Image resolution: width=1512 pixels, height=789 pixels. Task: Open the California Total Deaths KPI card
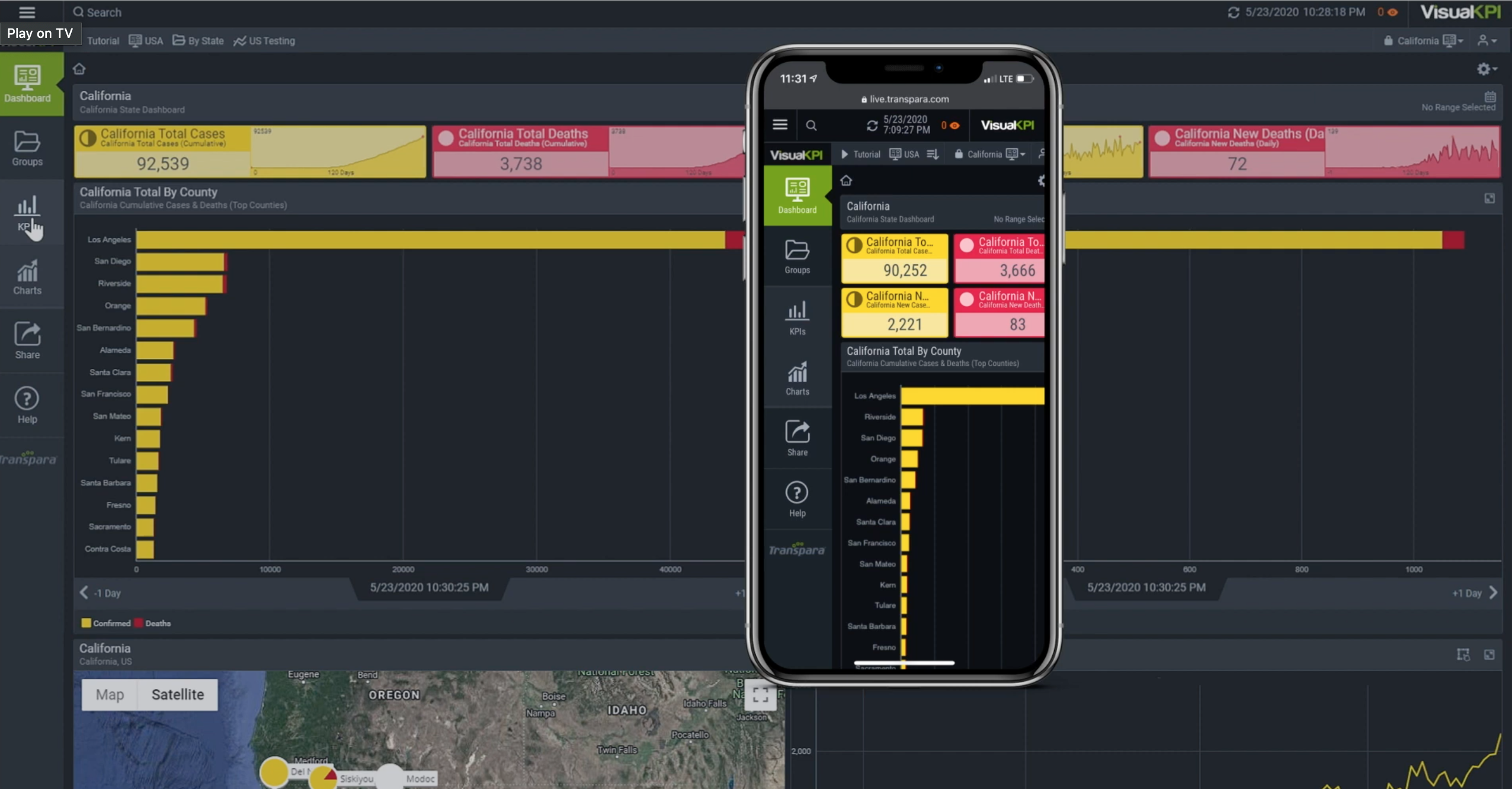588,152
